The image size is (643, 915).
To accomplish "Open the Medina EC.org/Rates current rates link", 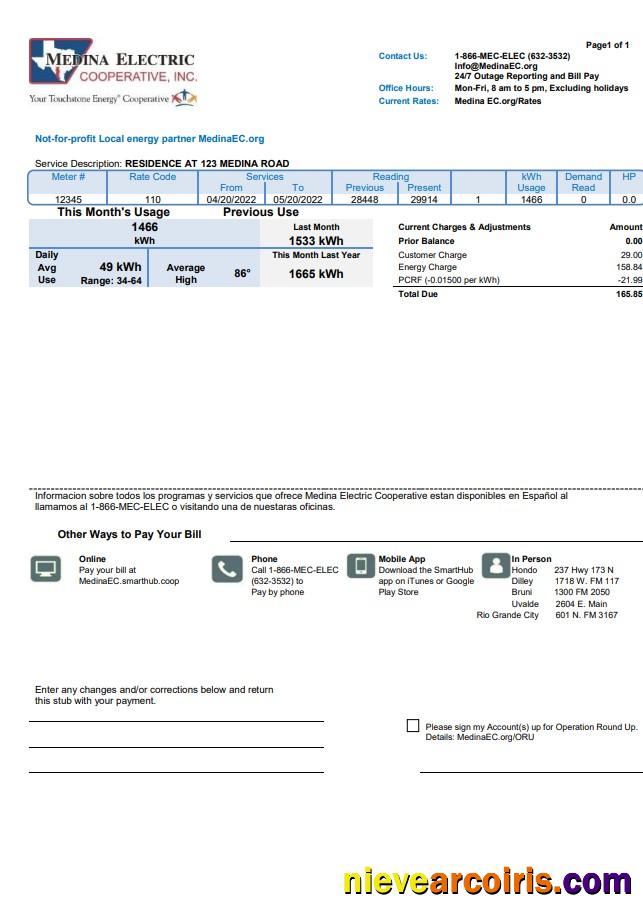I will pyautogui.click(x=498, y=101).
